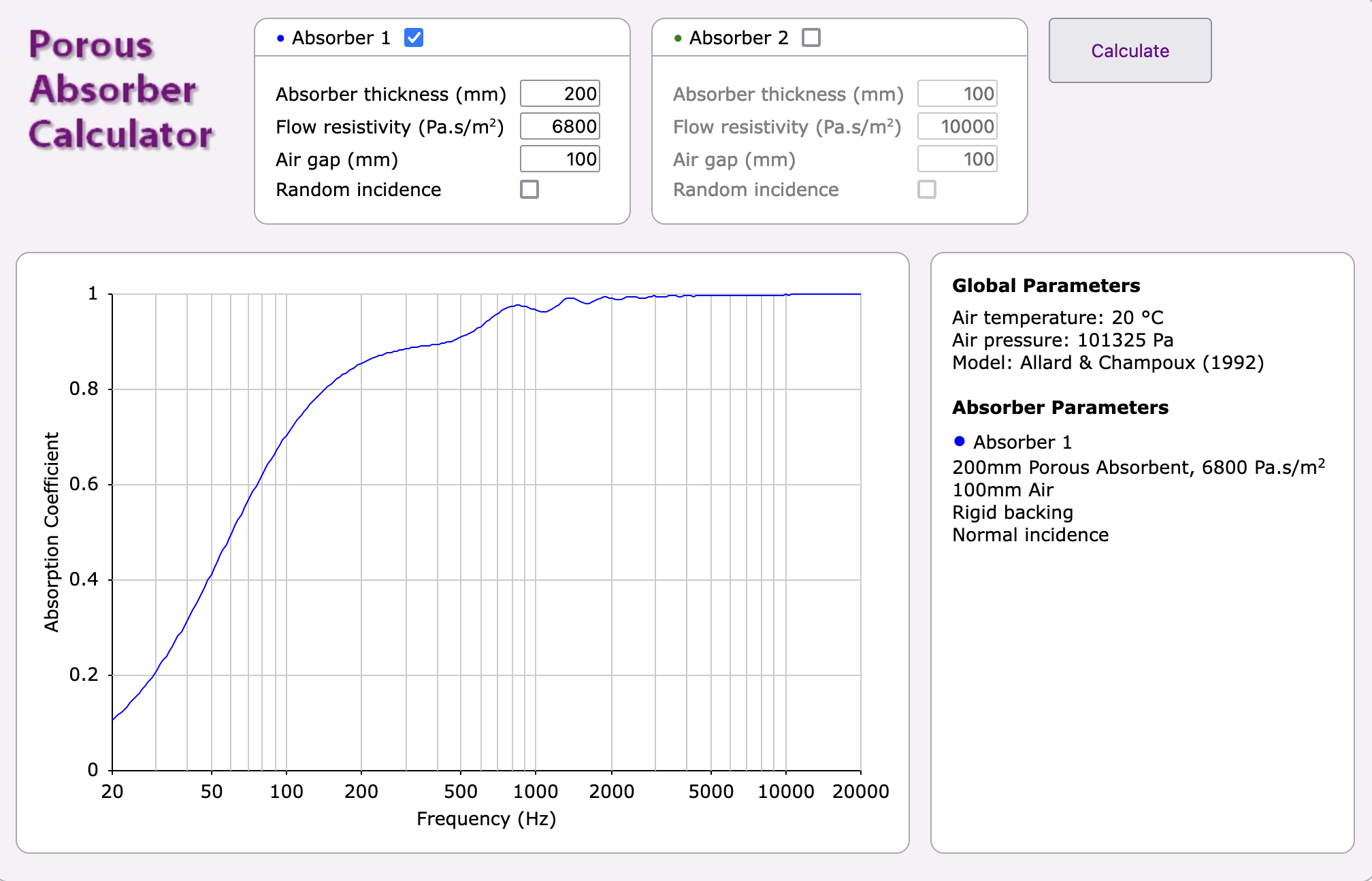Screen dimensions: 1372x881
Task: Click the Global Parameters heading
Action: click(1046, 285)
